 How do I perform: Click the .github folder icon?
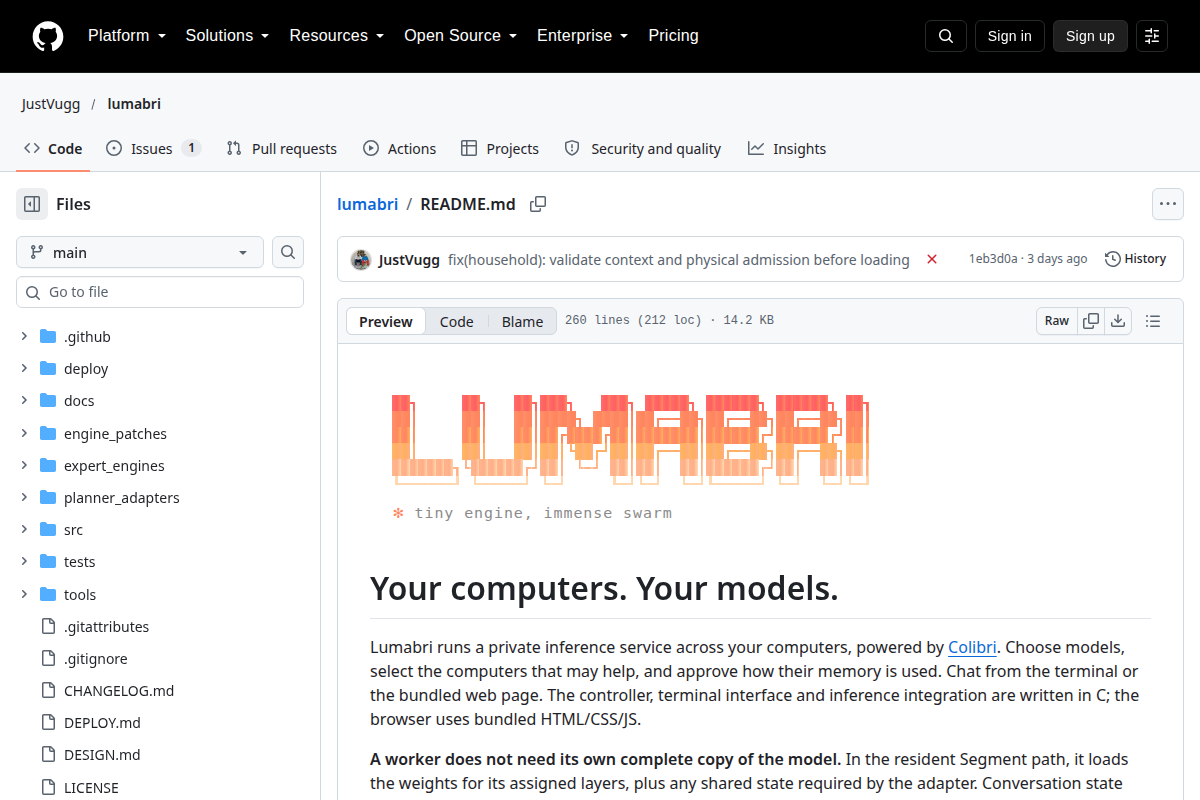click(x=48, y=337)
